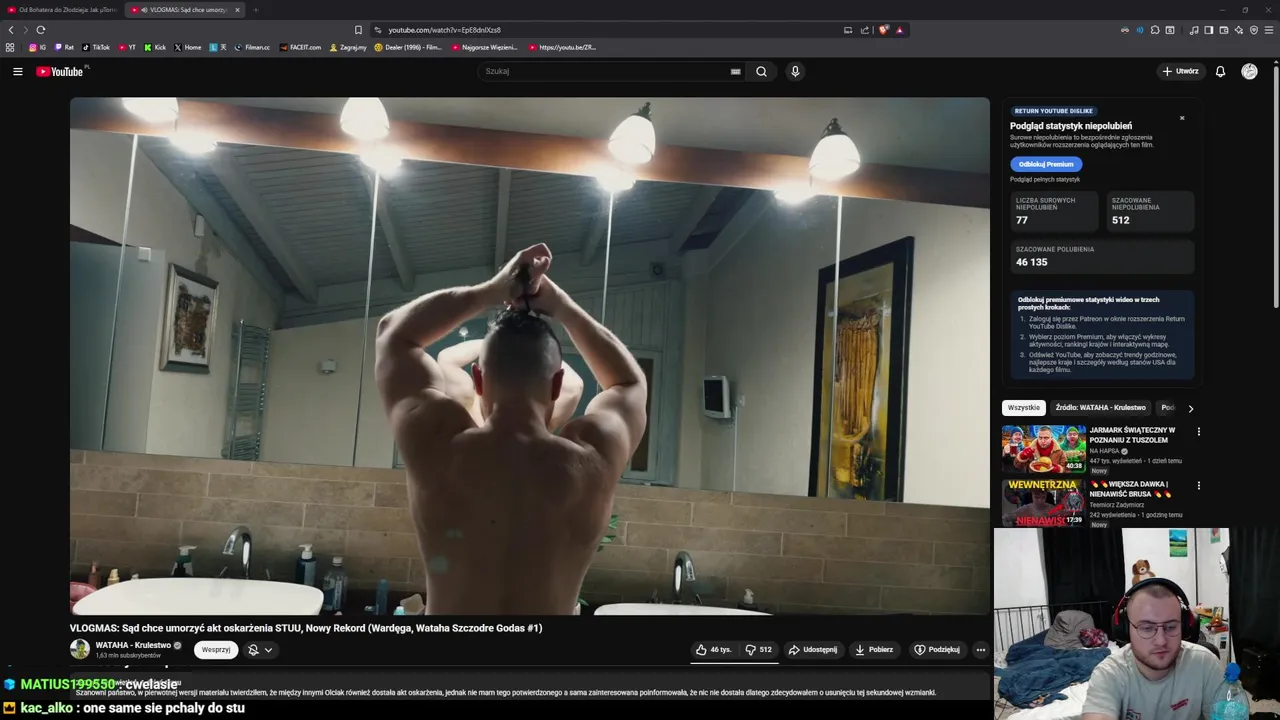Image resolution: width=1280 pixels, height=720 pixels.
Task: Go to the YouTube home logo
Action: 62,71
